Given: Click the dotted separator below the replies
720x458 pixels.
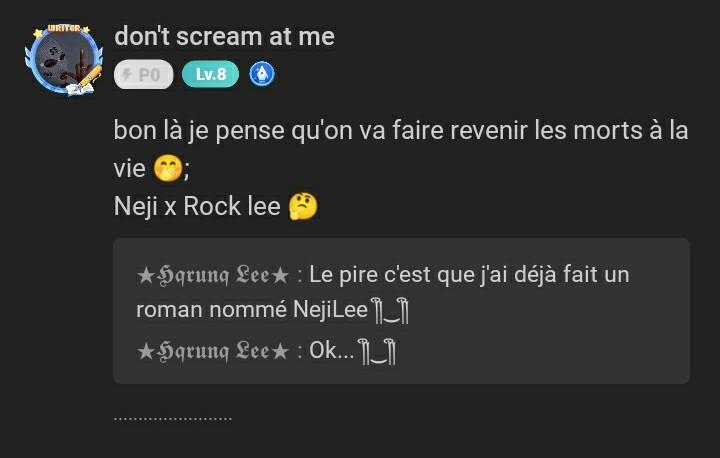Looking at the screenshot, I should 172,418.
